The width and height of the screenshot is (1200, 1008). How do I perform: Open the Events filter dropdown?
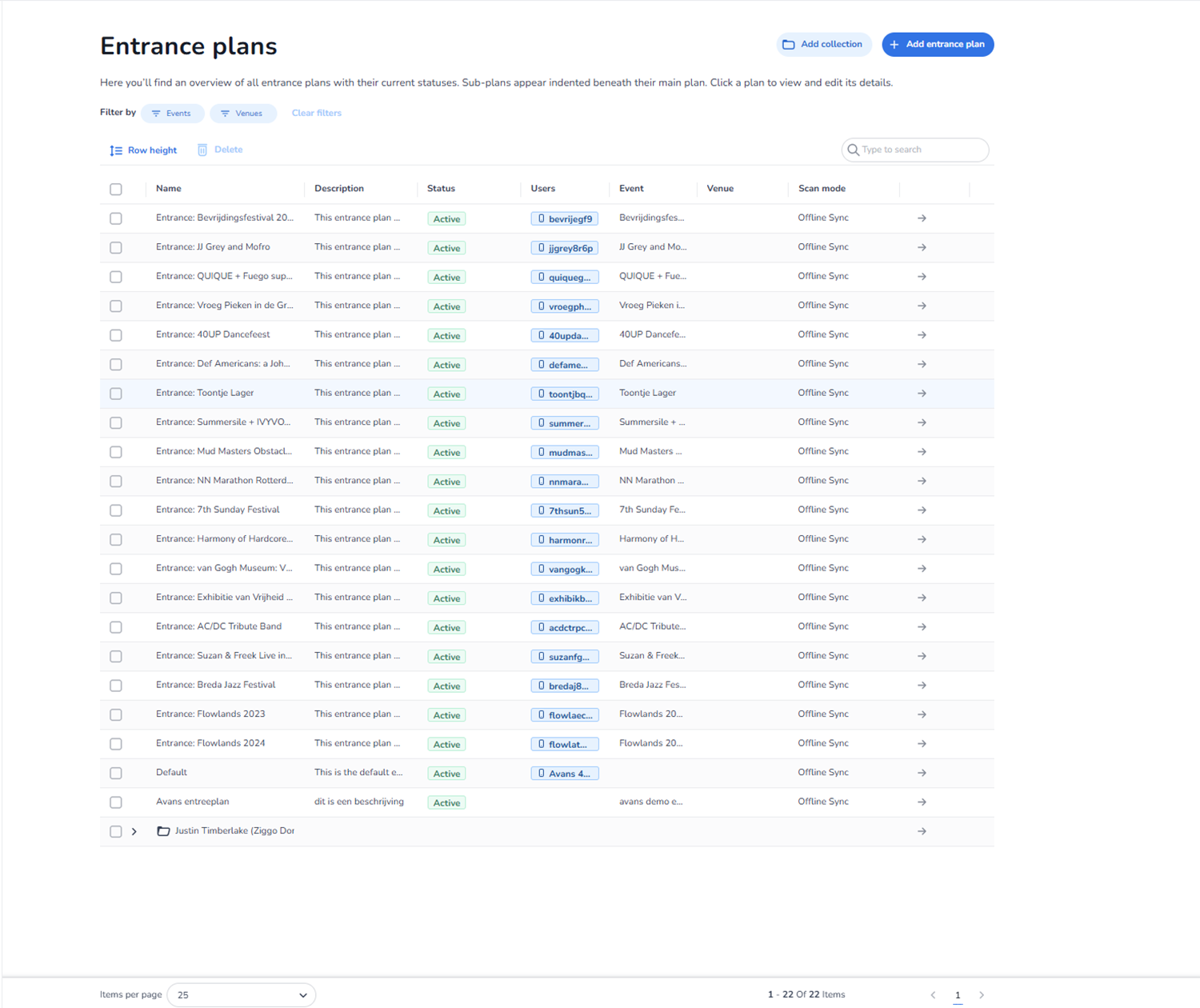(x=172, y=114)
